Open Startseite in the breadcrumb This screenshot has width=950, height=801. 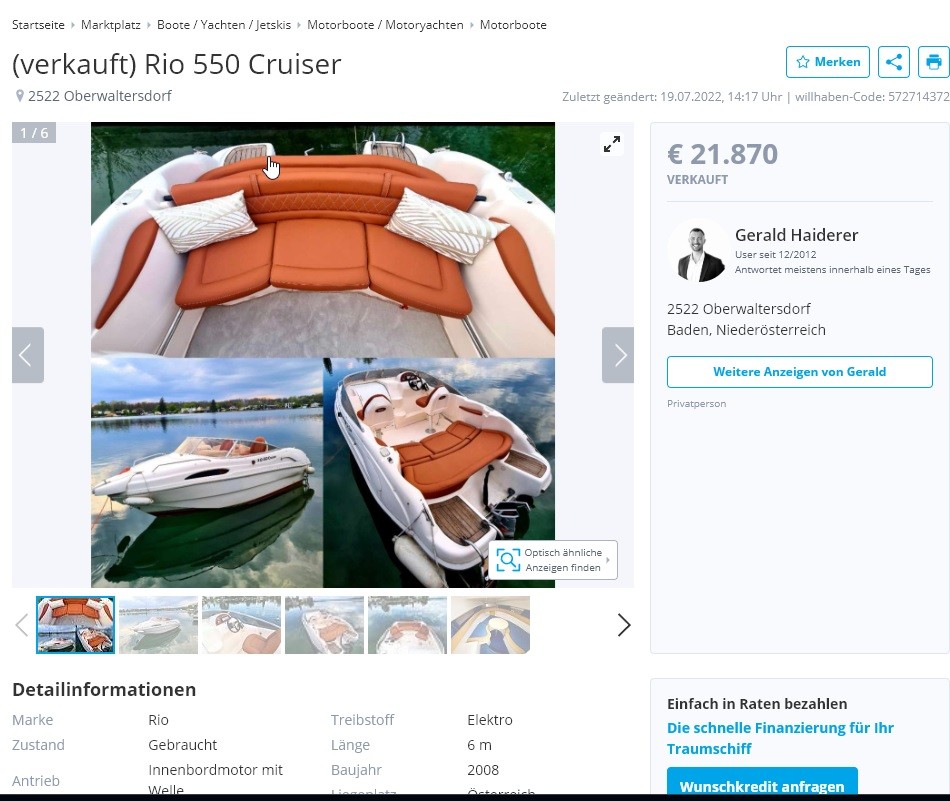(x=38, y=25)
